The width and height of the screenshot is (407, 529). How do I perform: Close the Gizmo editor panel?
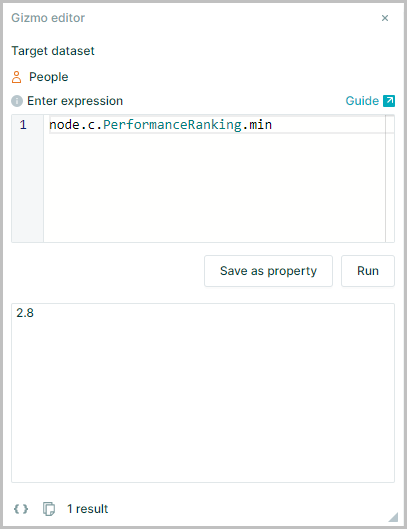(x=385, y=18)
